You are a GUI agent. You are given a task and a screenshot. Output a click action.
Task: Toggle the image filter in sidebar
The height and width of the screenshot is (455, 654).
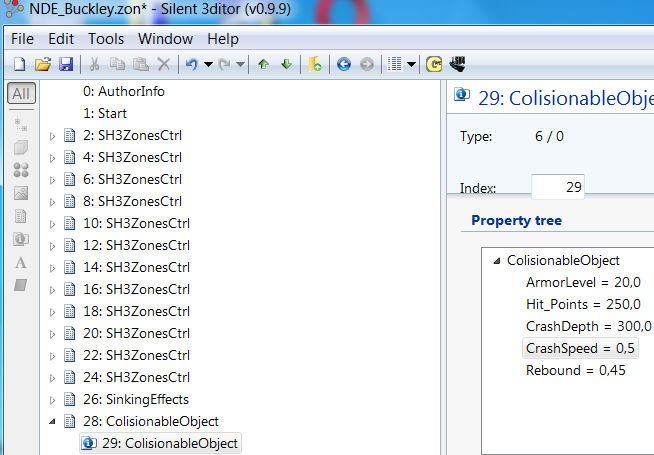(x=21, y=194)
